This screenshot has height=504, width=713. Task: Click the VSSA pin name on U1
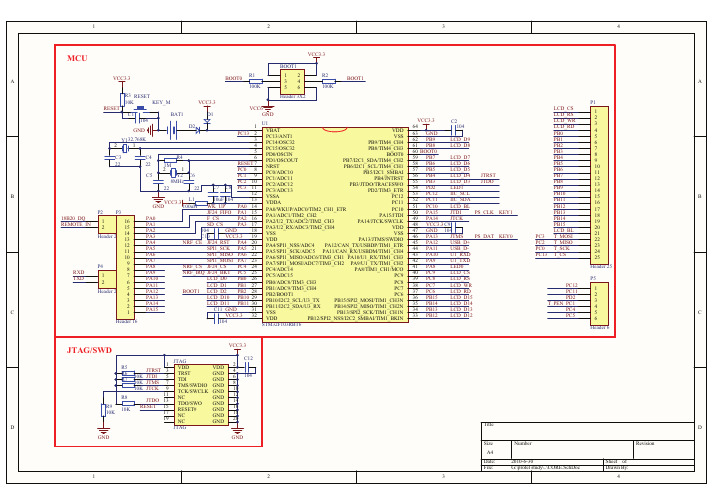coord(272,196)
